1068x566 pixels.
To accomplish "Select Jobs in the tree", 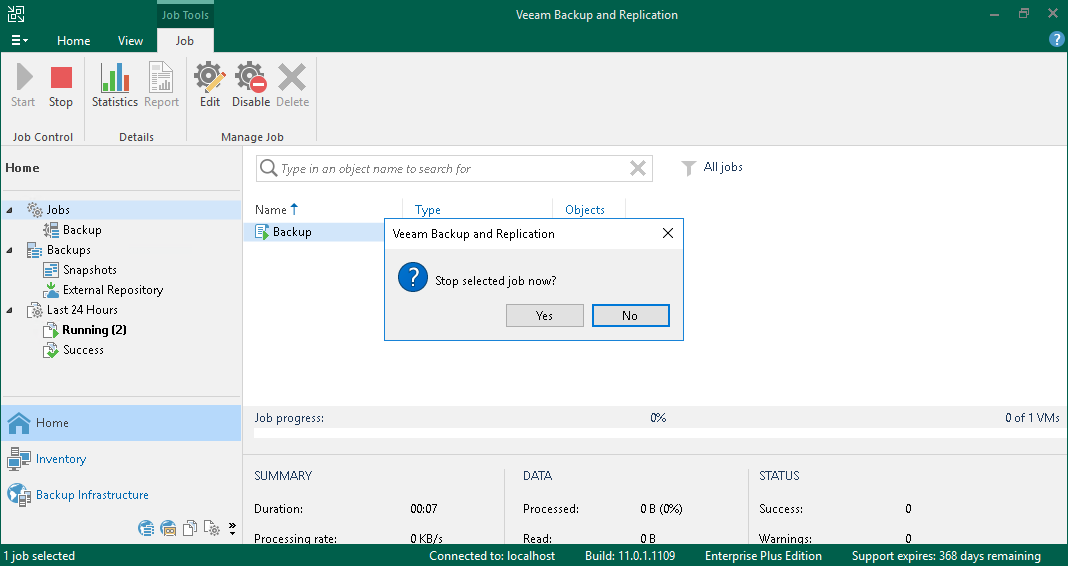I will (58, 210).
